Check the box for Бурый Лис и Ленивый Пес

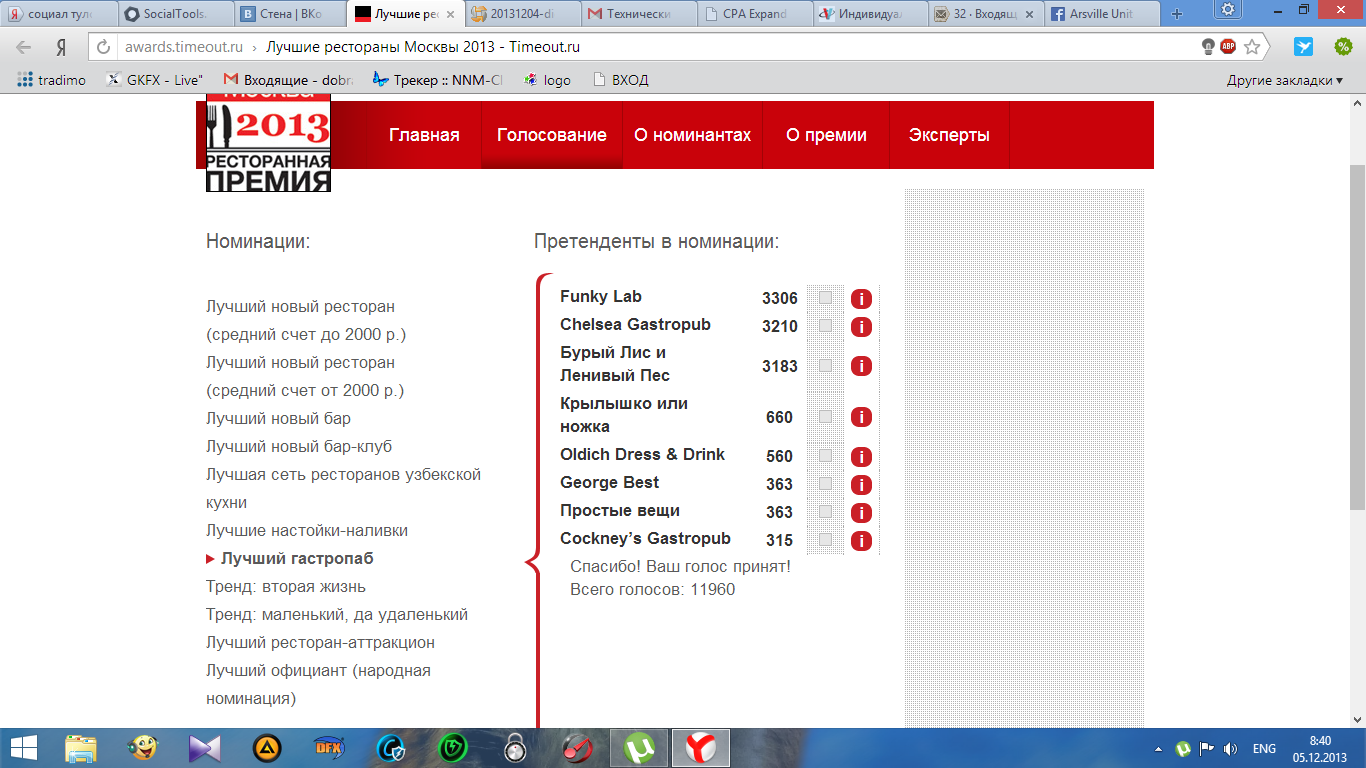tap(825, 365)
